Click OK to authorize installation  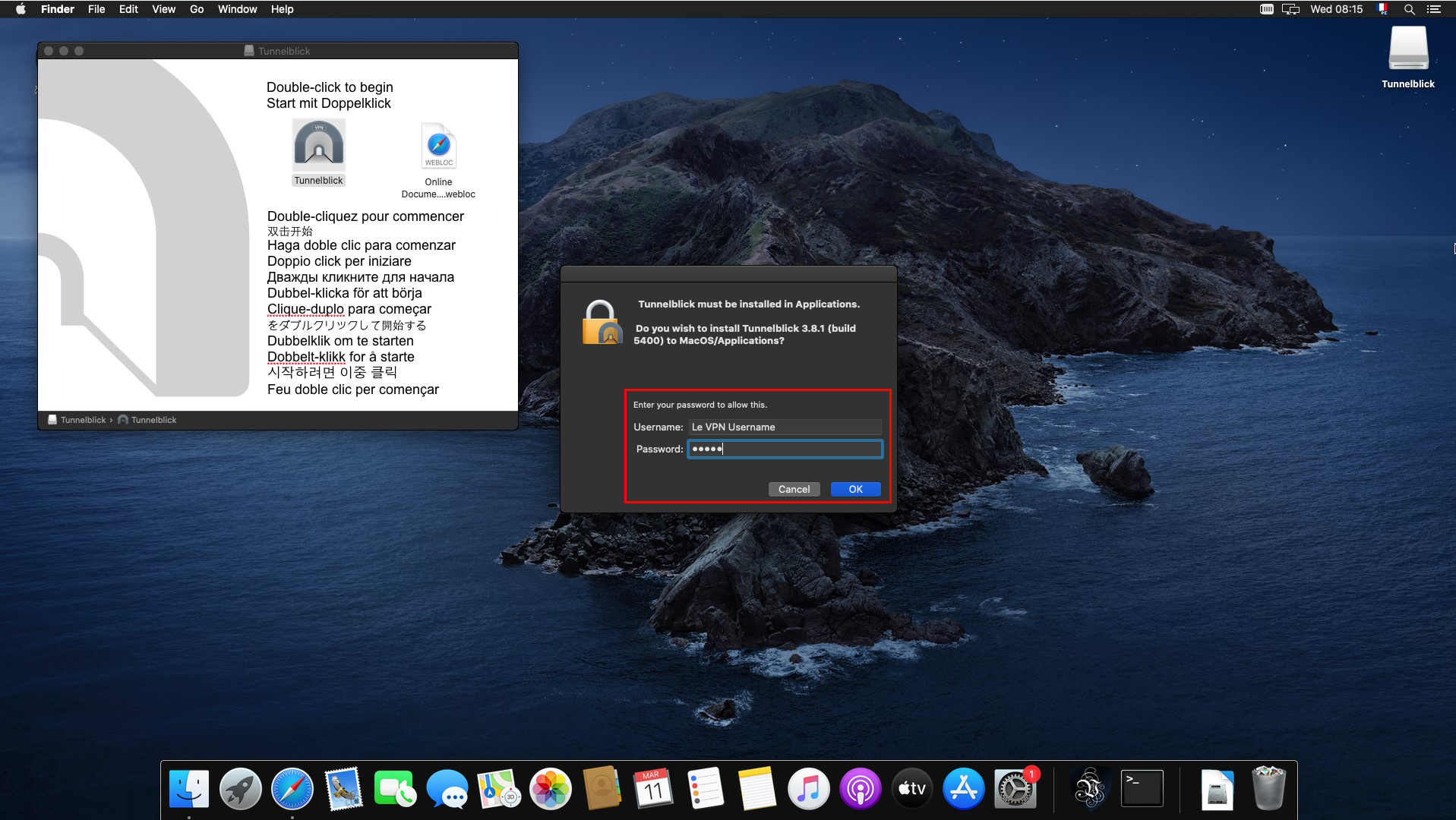pos(855,489)
